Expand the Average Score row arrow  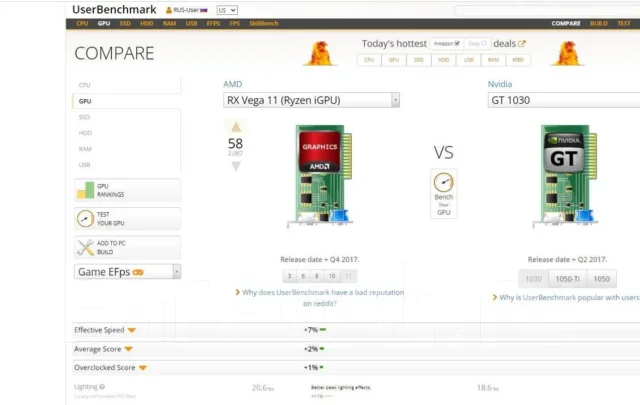coord(128,349)
